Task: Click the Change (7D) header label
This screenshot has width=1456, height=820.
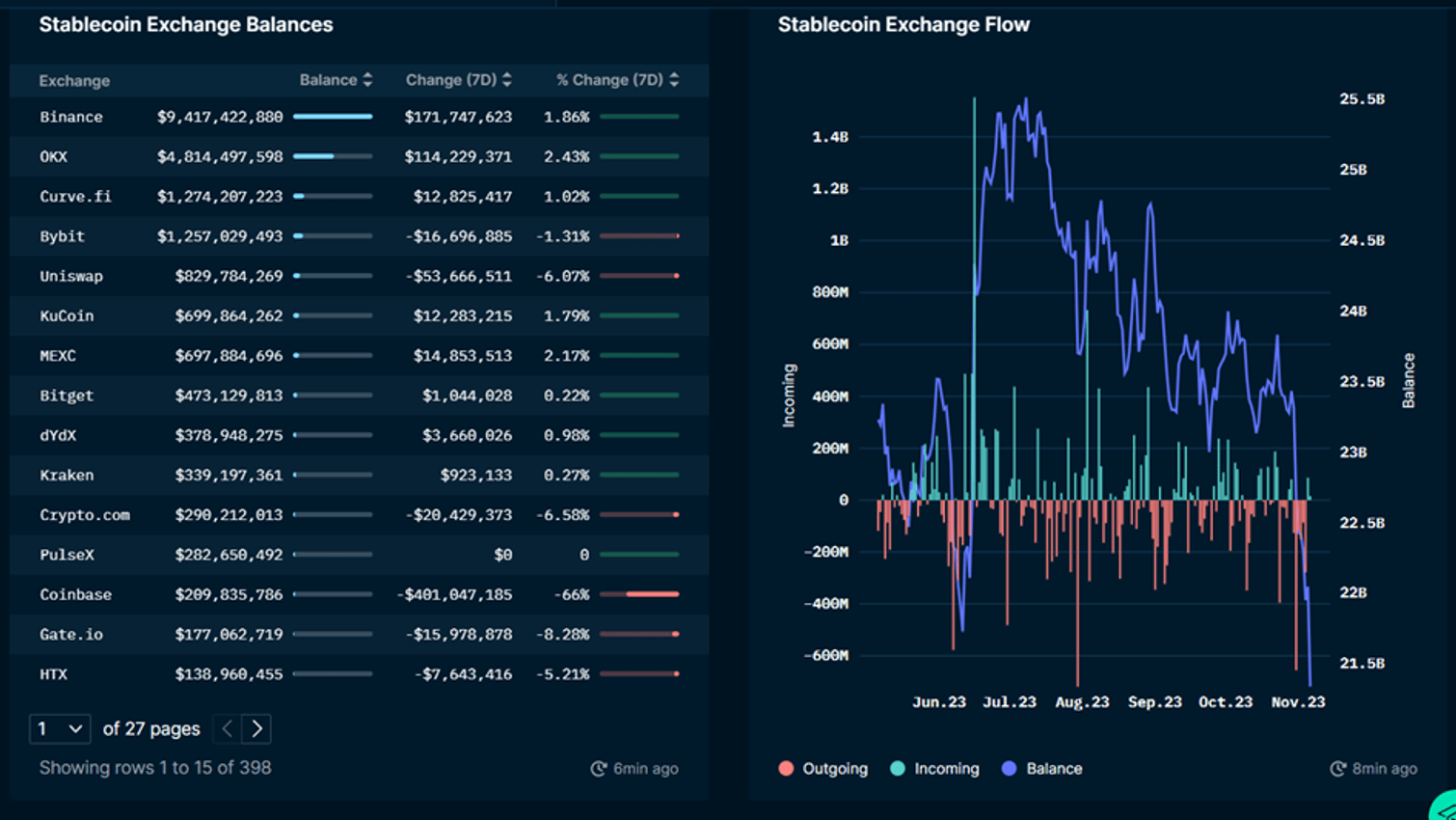Action: [451, 80]
